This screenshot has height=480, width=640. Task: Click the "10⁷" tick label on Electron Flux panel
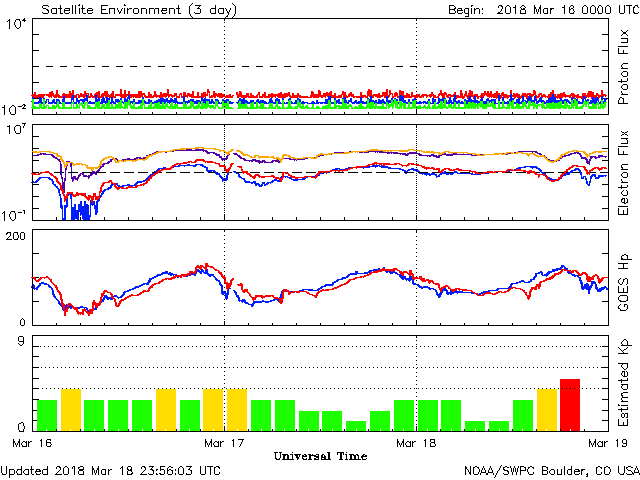click(x=16, y=130)
